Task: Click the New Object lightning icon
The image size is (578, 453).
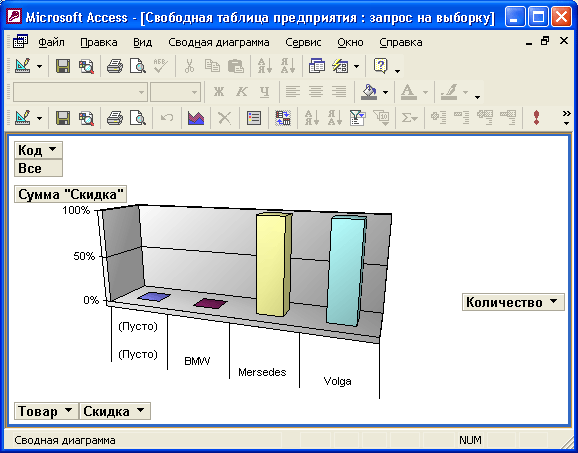Action: [340, 66]
